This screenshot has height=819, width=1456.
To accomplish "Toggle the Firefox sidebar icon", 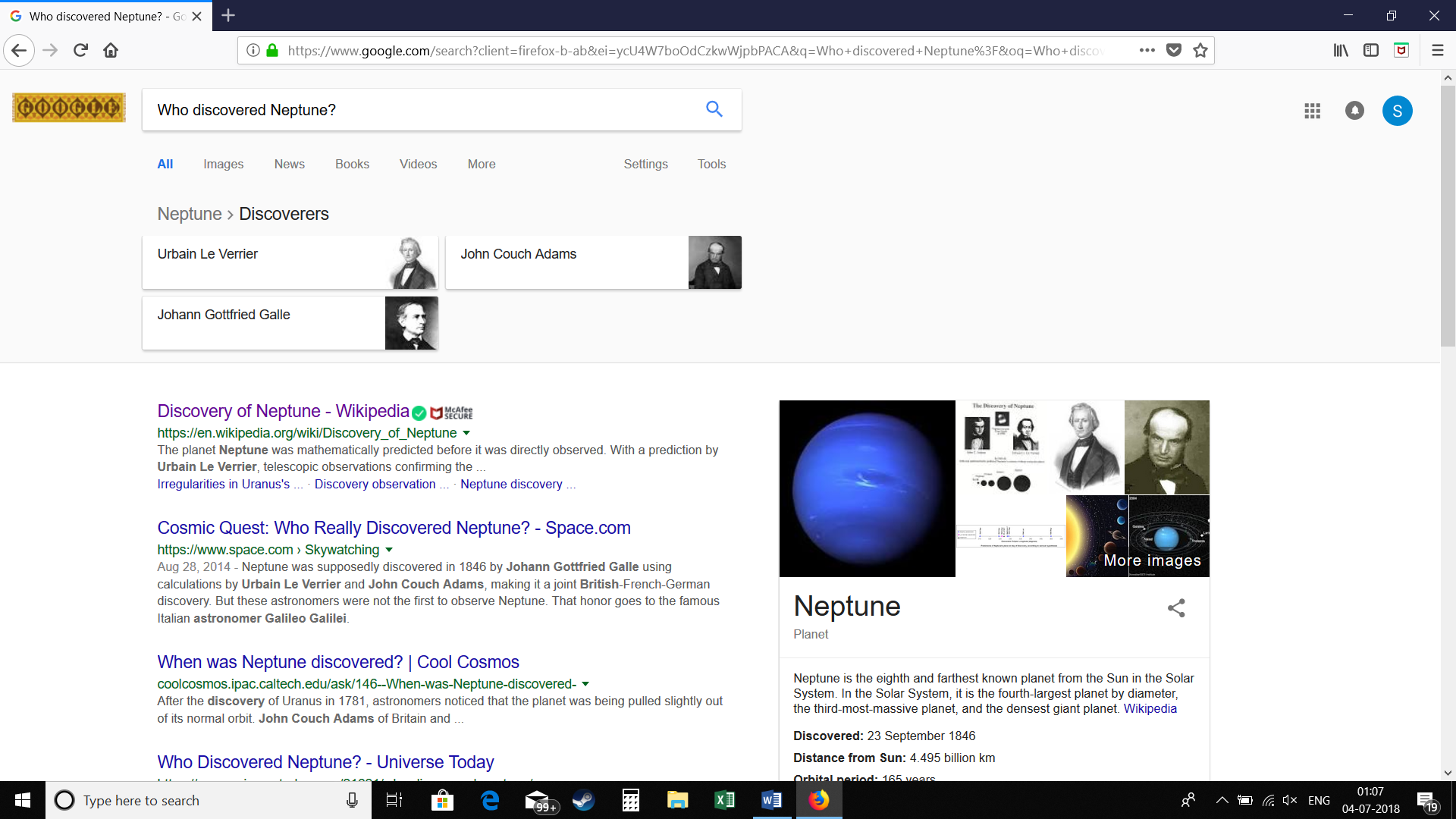I will pos(1371,51).
